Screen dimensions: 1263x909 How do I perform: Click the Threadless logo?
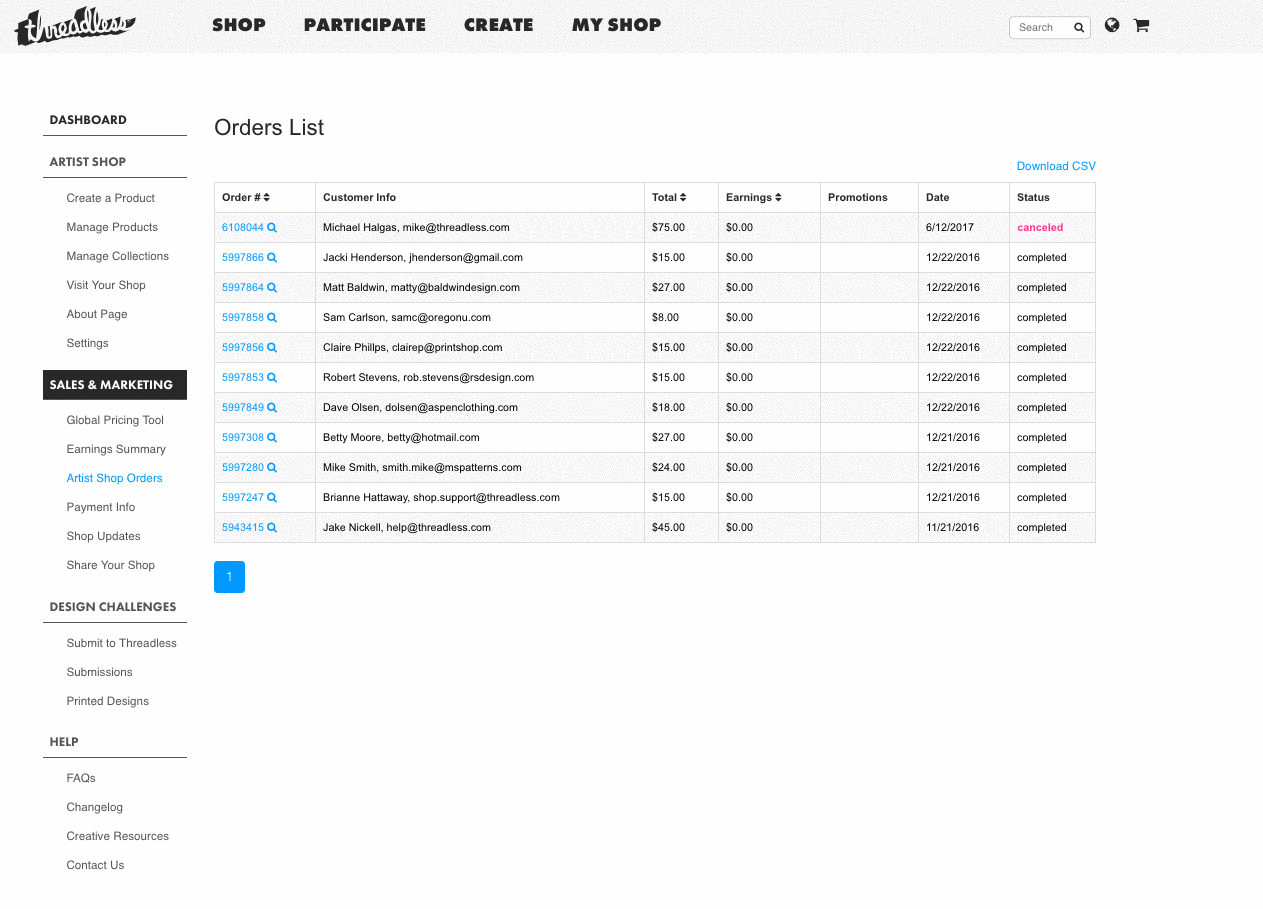(x=75, y=27)
